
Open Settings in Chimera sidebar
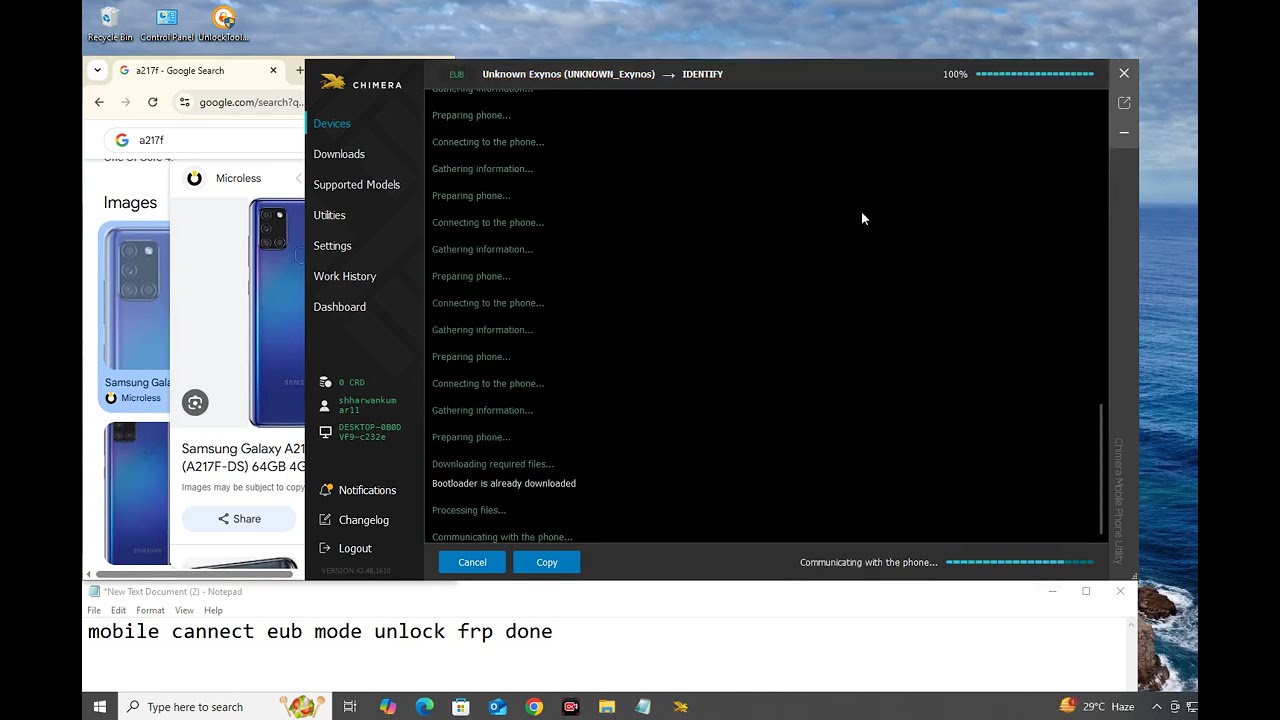tap(332, 246)
